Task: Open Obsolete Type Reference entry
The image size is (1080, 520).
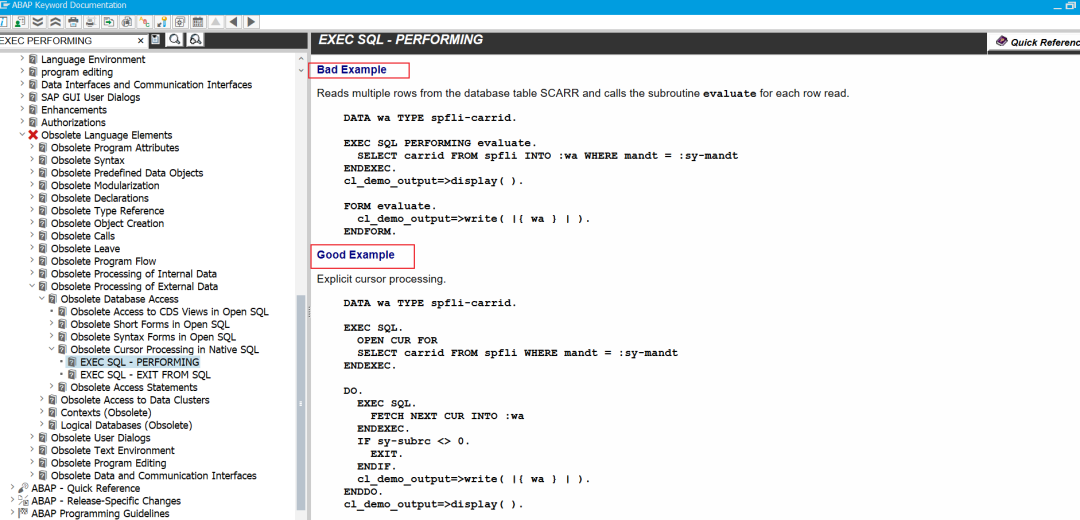Action: [x=107, y=211]
